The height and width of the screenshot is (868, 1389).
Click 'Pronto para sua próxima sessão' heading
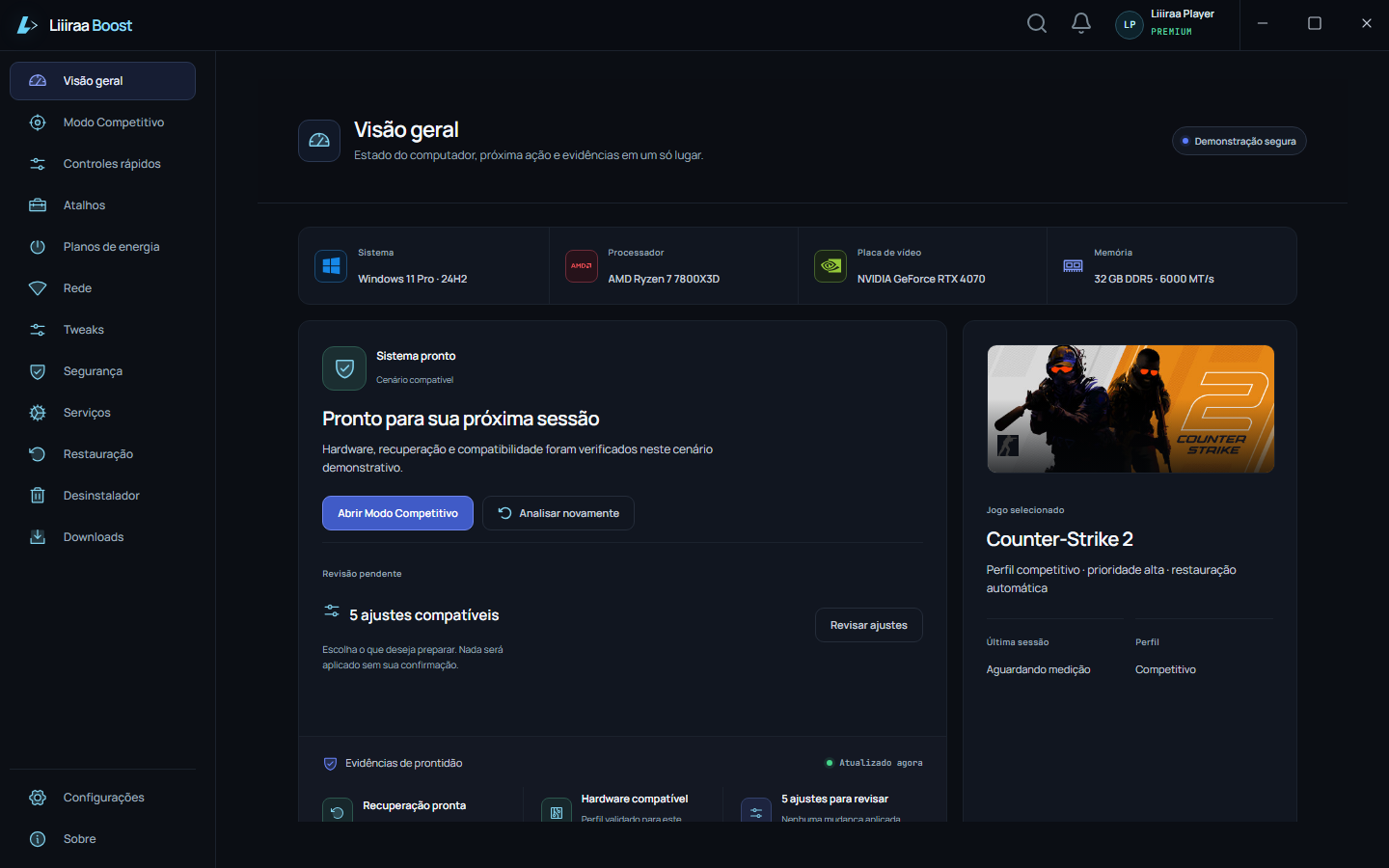[461, 419]
